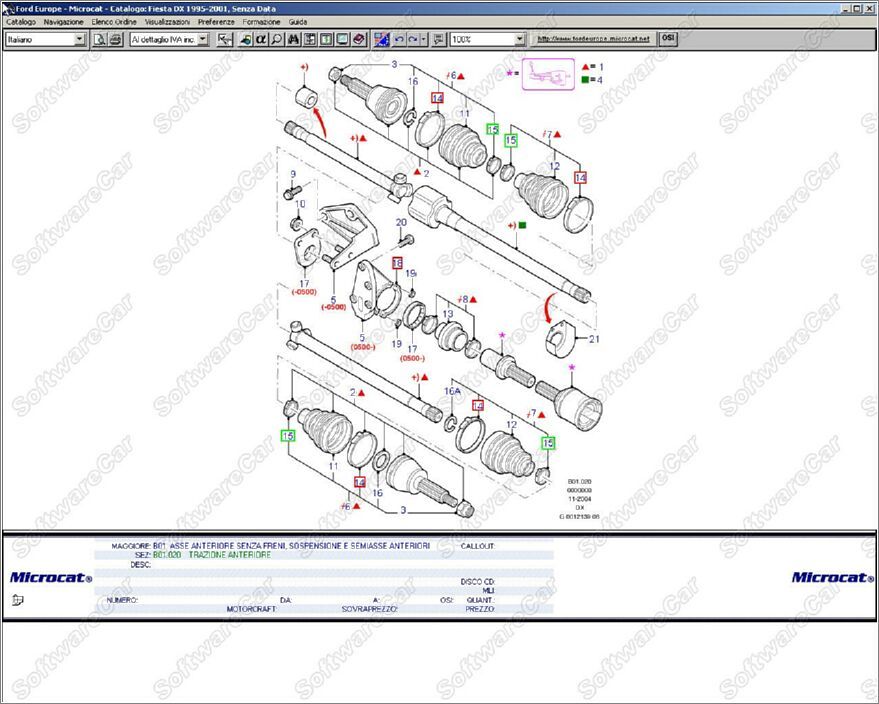Viewport: 879px width, 704px height.
Task: Click the alpha symbol toolbar icon
Action: point(260,39)
